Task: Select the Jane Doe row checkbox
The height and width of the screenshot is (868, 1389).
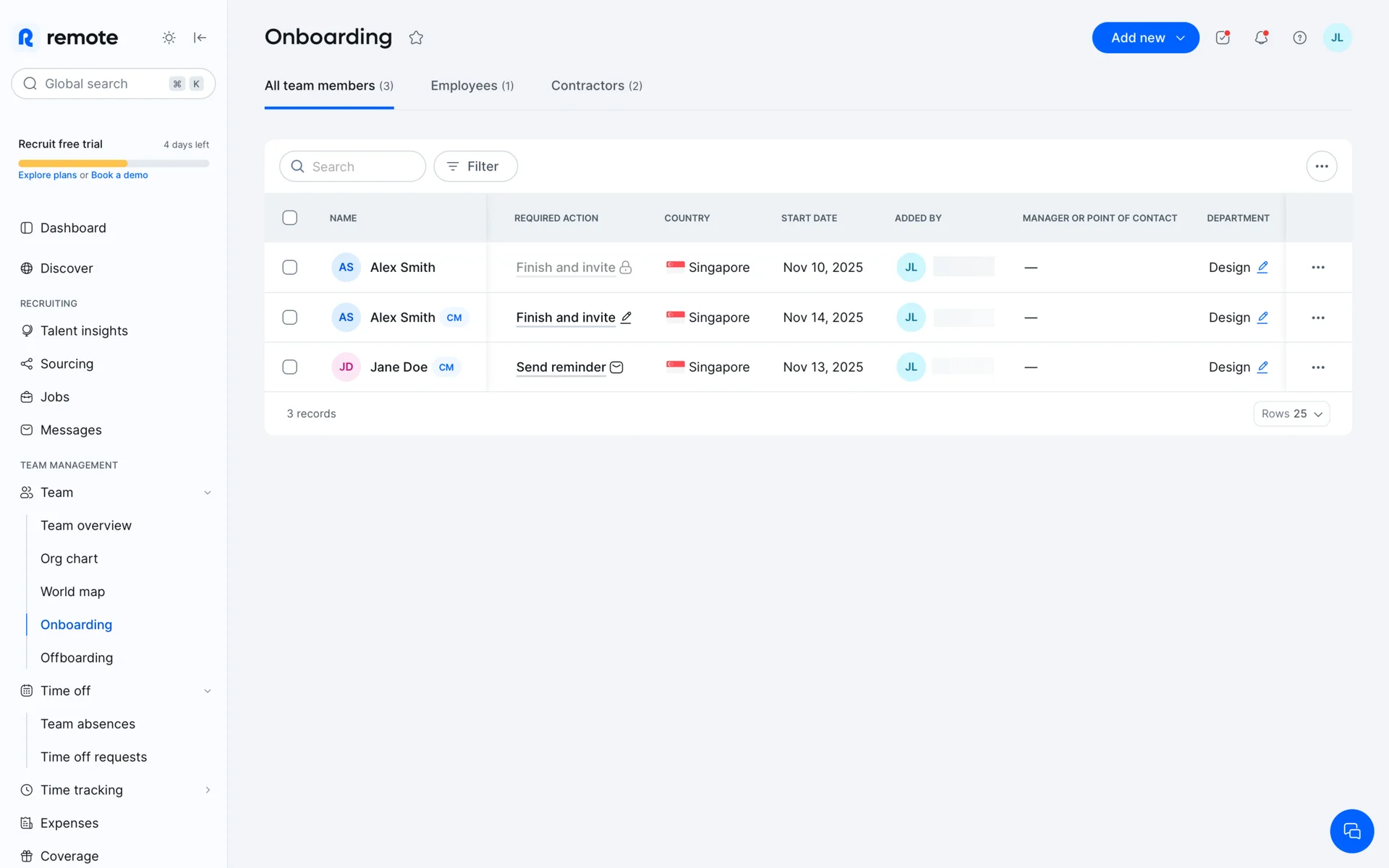Action: [289, 367]
